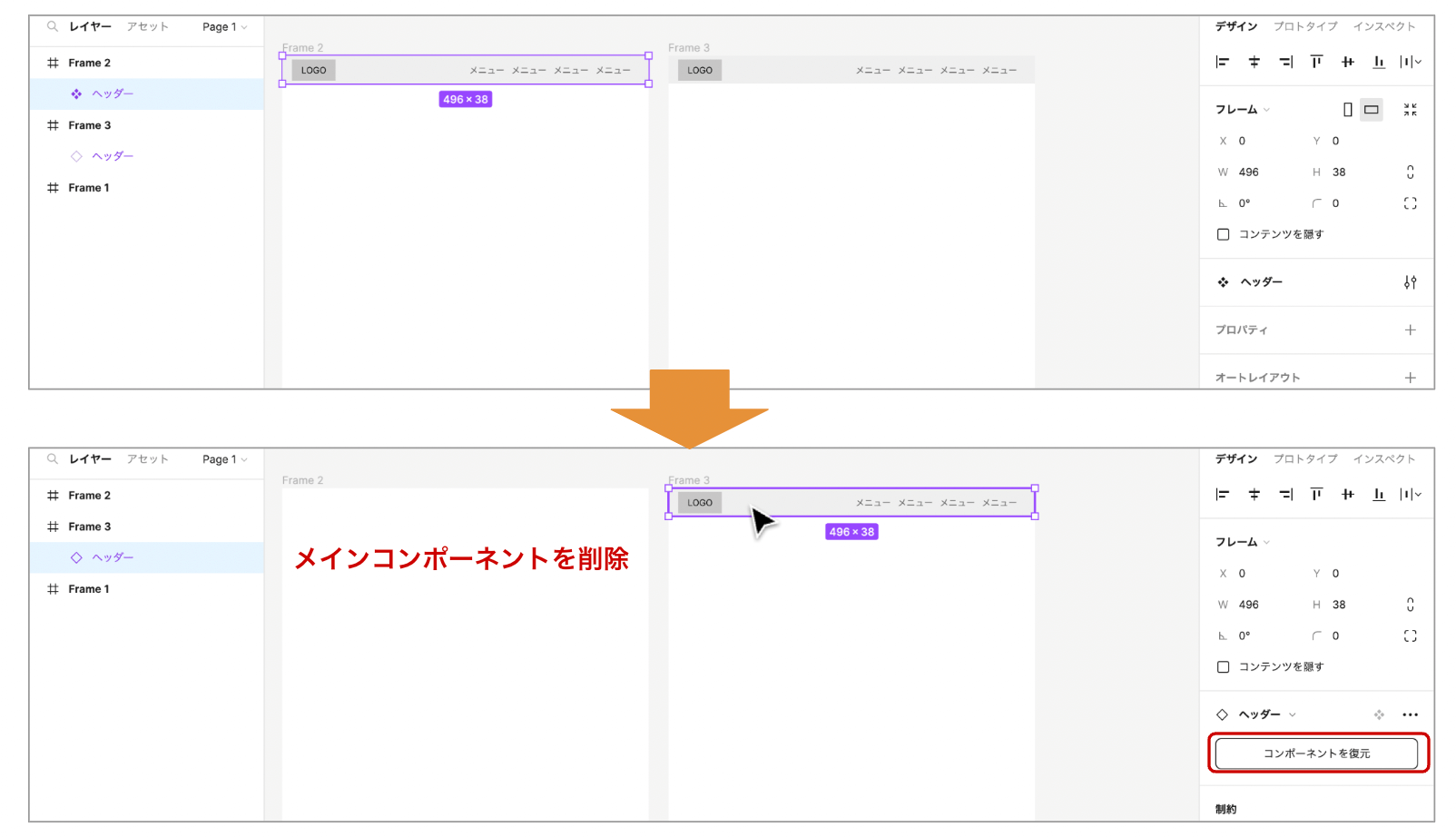Click layer search icon in upper screenshot

pyautogui.click(x=53, y=26)
